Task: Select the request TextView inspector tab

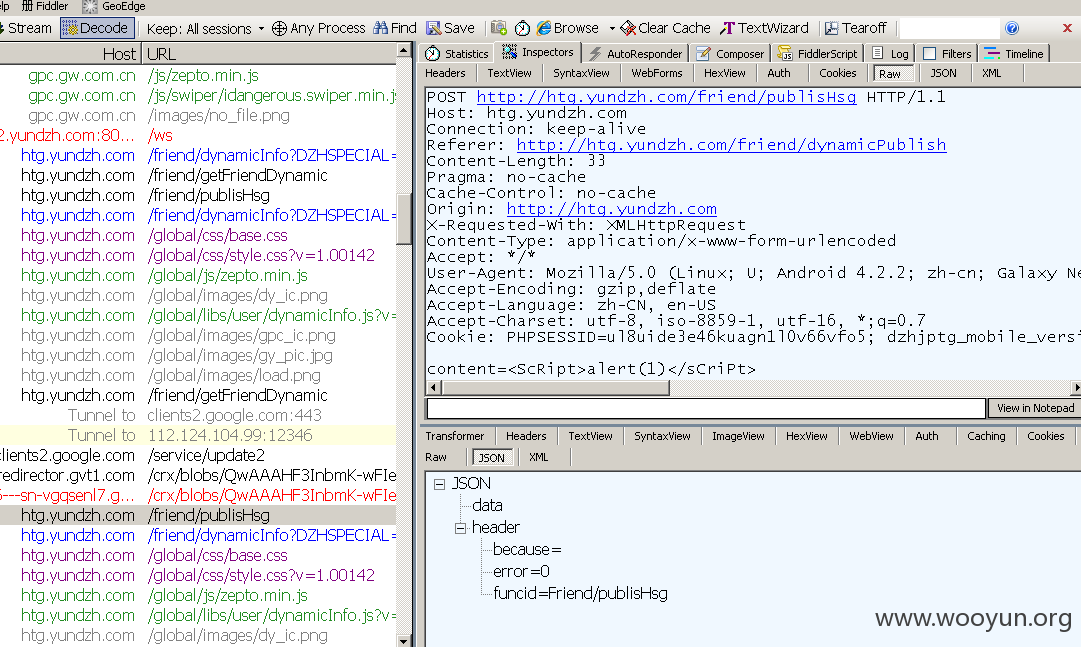Action: (x=509, y=73)
